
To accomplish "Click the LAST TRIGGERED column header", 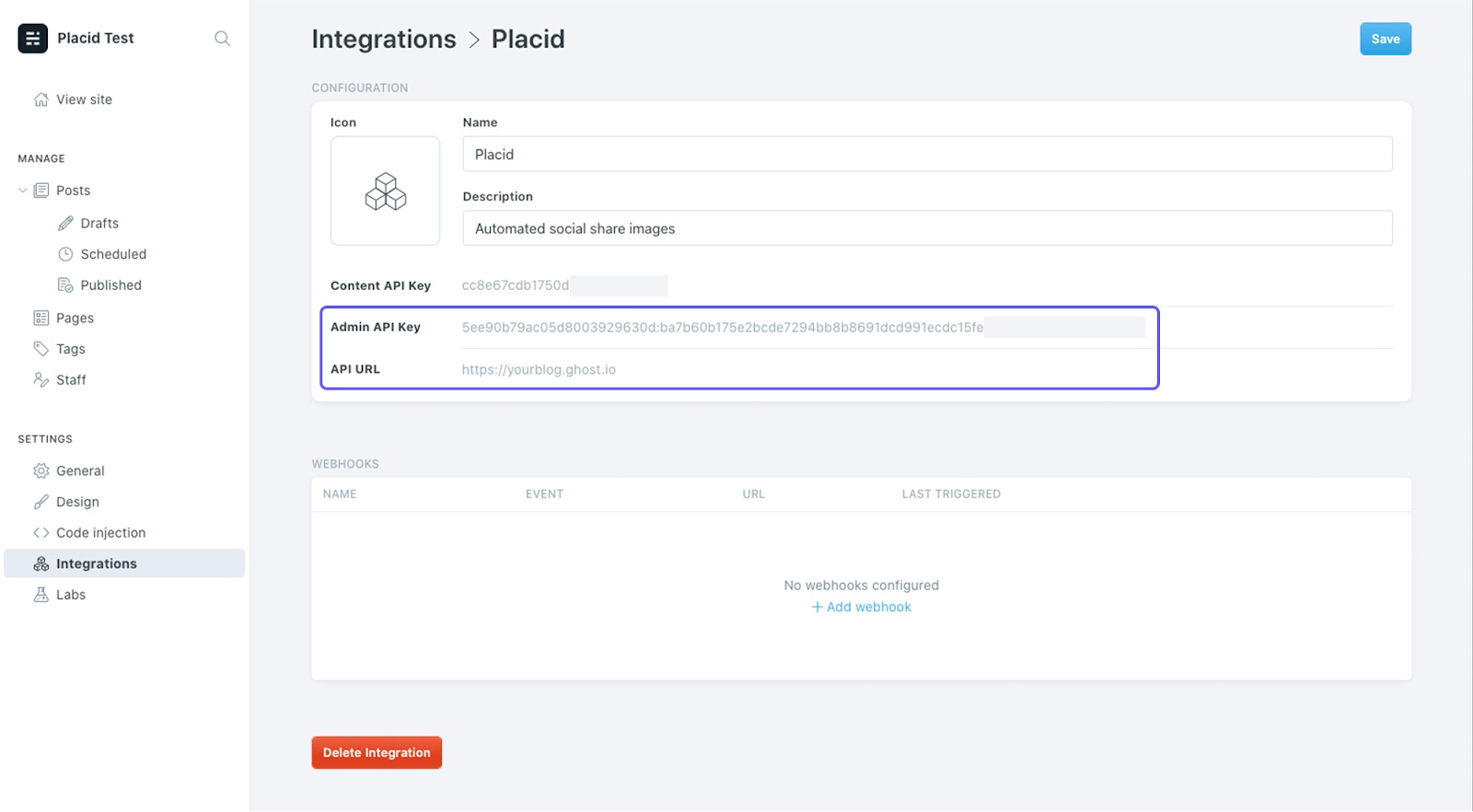I will [951, 494].
